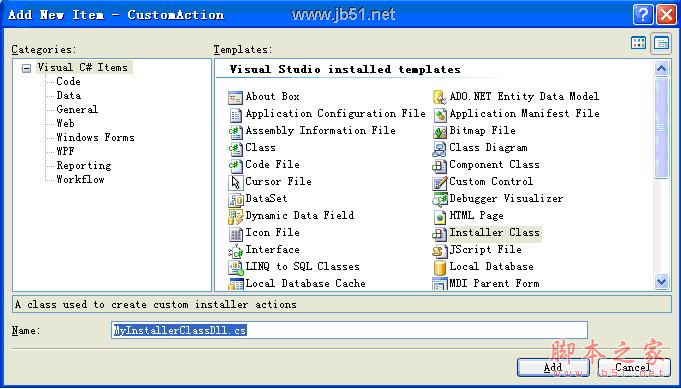The height and width of the screenshot is (389, 681).
Task: Select the Installer Class template icon
Action: coord(440,234)
